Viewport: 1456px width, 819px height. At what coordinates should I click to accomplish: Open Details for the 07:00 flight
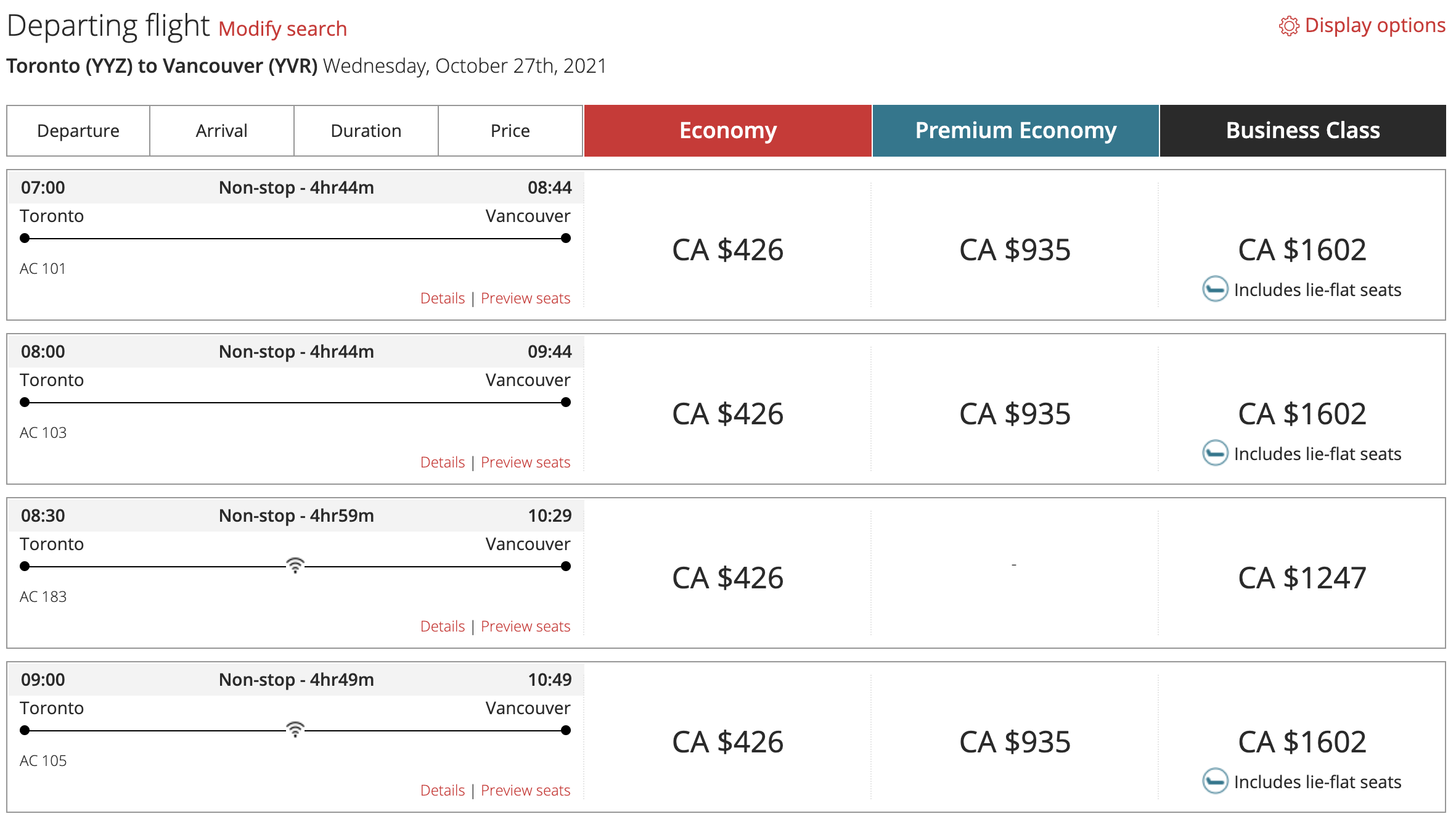click(x=442, y=298)
